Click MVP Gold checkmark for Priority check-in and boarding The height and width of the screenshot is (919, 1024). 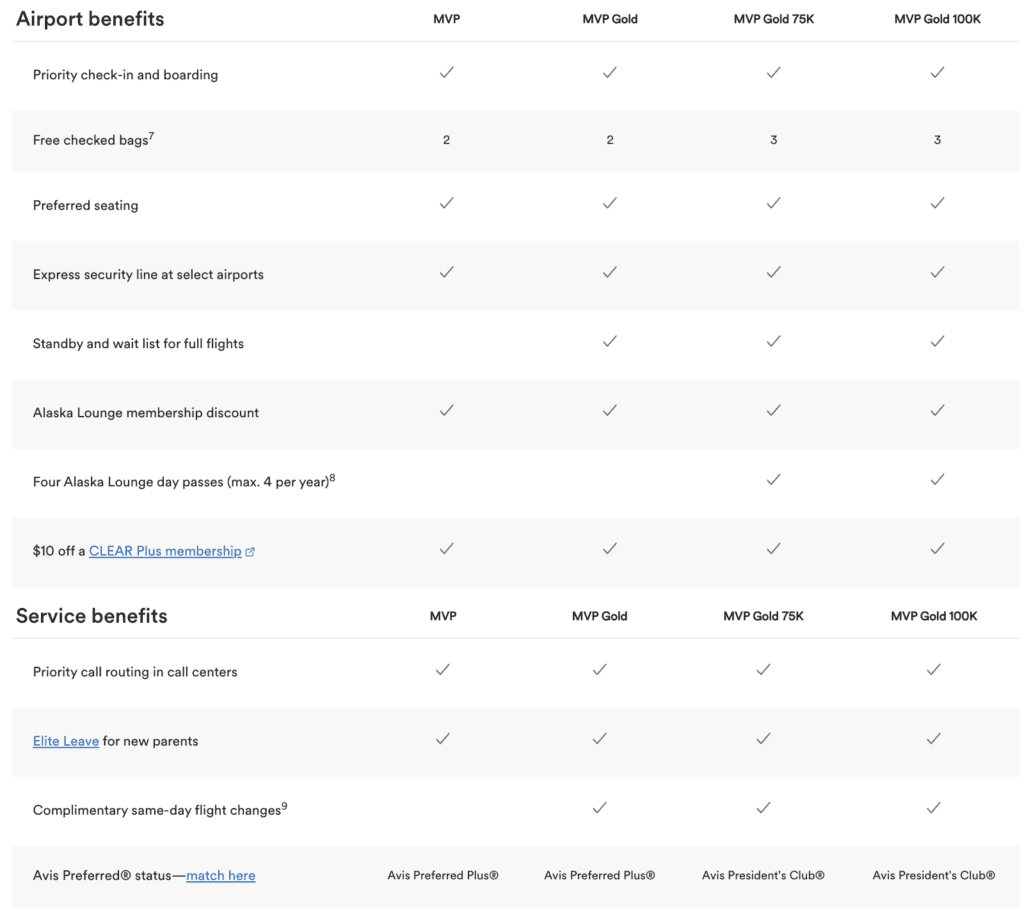[x=610, y=73]
